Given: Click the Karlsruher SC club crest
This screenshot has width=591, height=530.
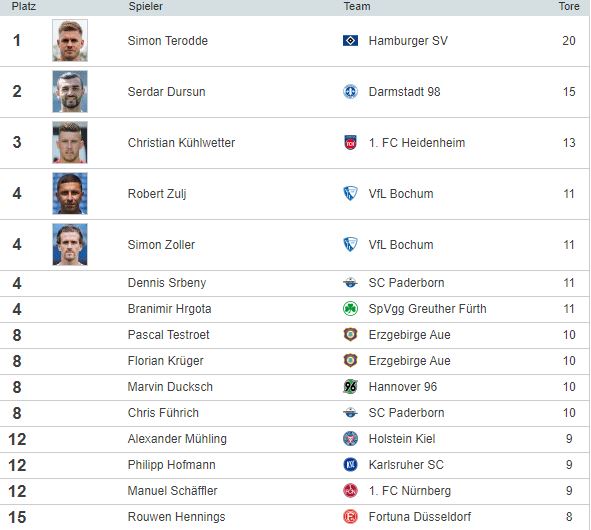Looking at the screenshot, I should 350,465.
